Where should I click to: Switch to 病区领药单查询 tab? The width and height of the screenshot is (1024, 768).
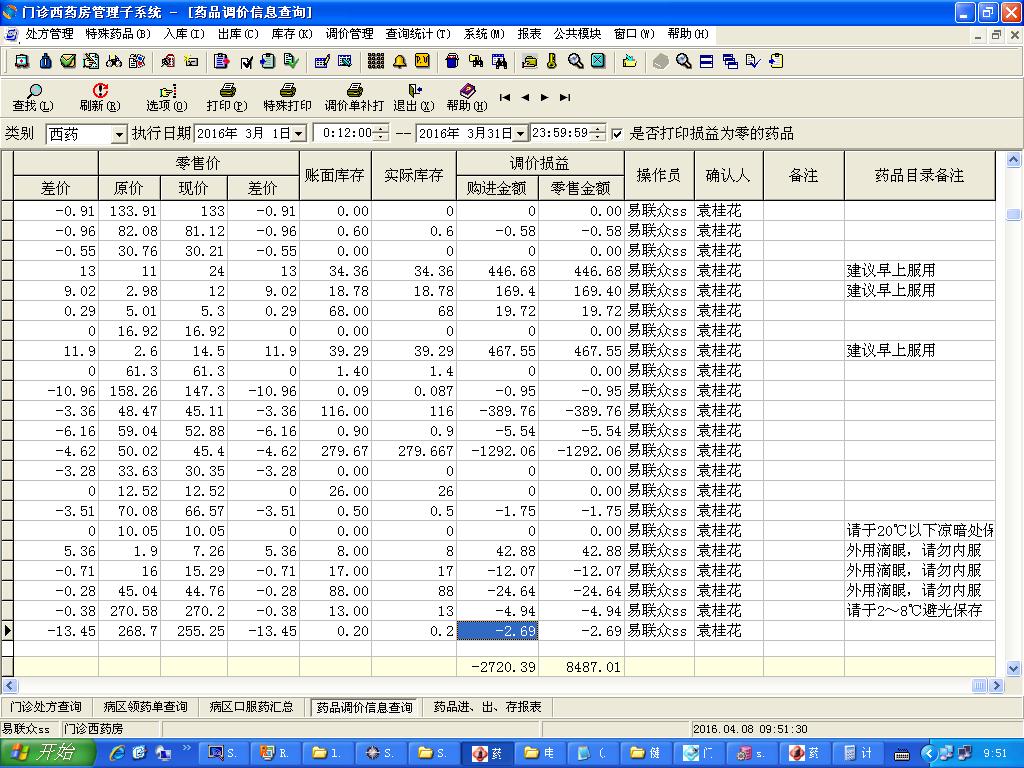[x=145, y=707]
